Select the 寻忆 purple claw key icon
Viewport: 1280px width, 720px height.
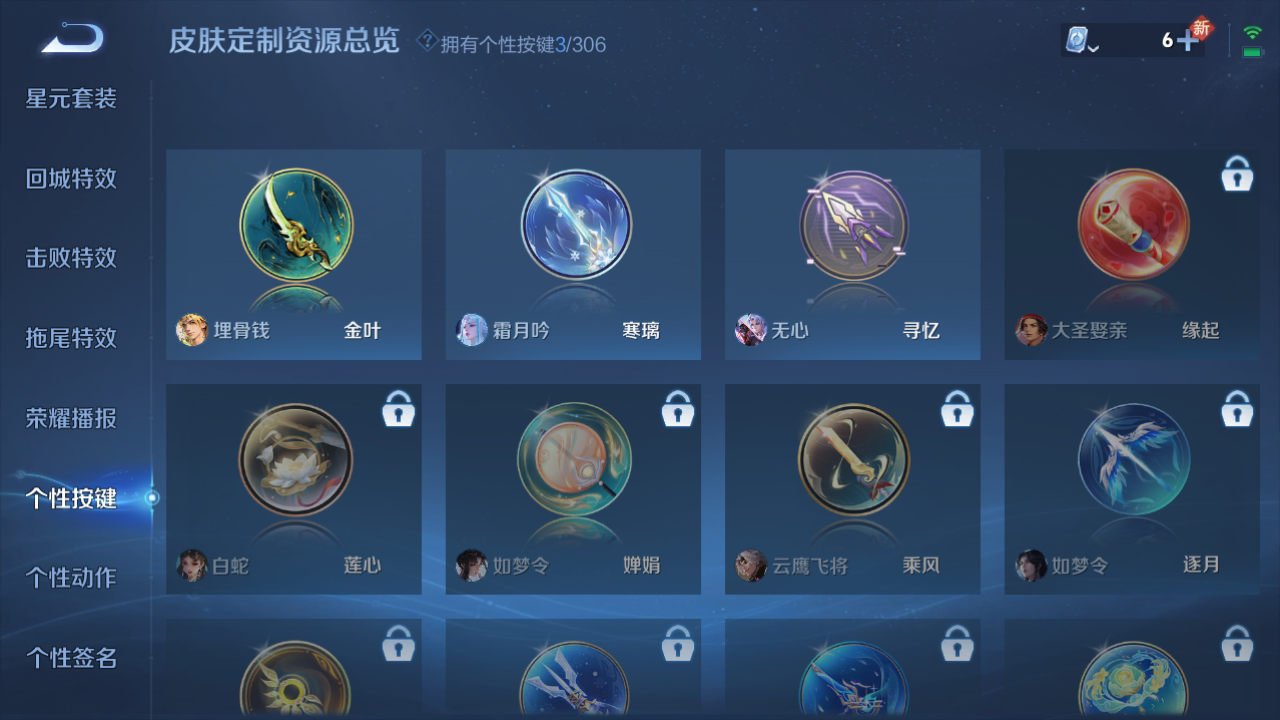pos(854,224)
